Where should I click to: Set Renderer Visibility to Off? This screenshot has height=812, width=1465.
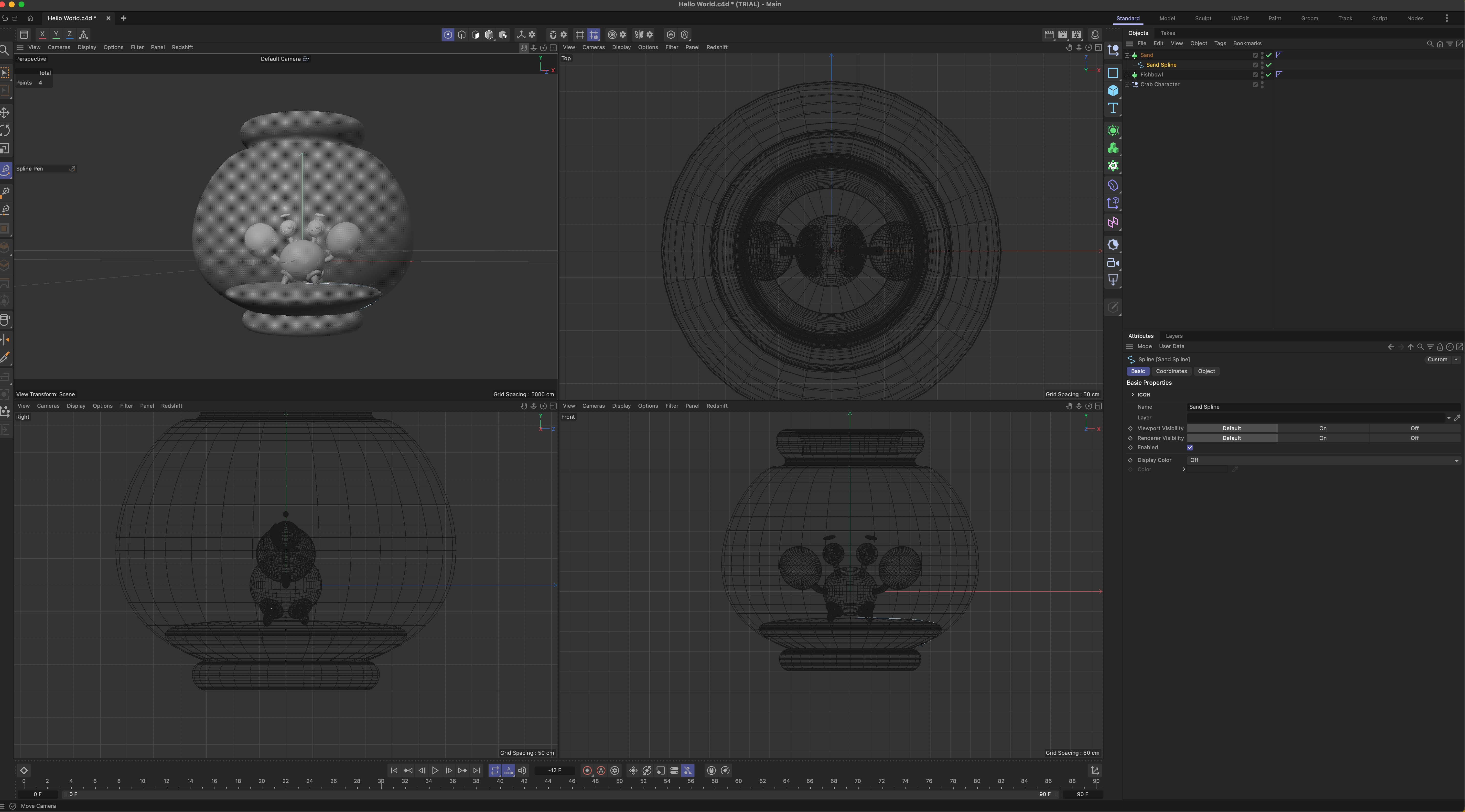pyautogui.click(x=1414, y=438)
